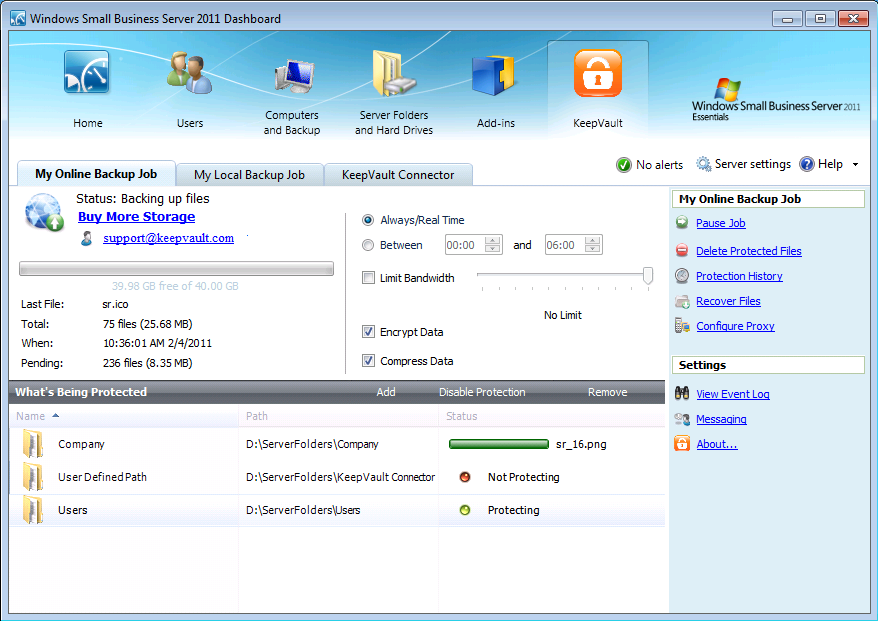Screen dimensions: 878x621
Task: Open Computers and Backup icon
Action: [293, 76]
